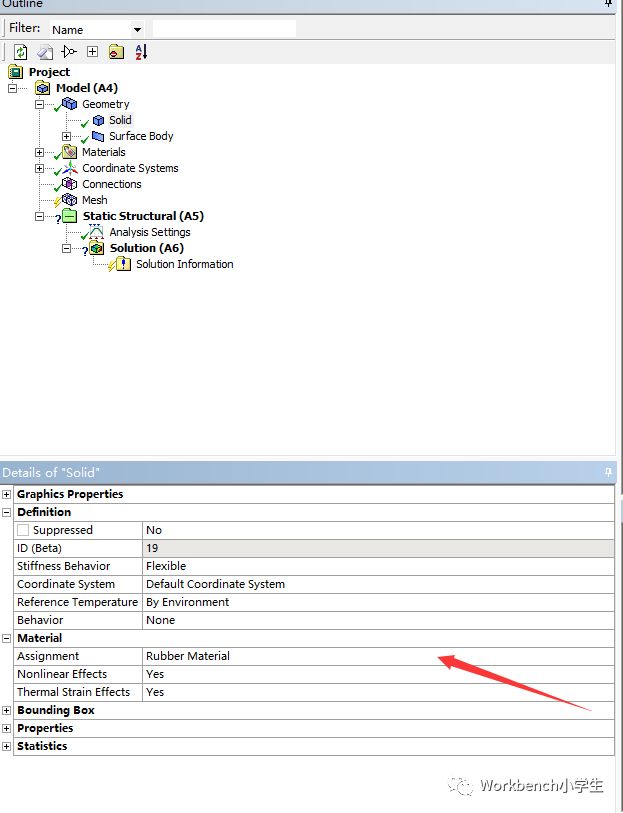
Task: Select the Solid body tree item
Action: click(119, 120)
